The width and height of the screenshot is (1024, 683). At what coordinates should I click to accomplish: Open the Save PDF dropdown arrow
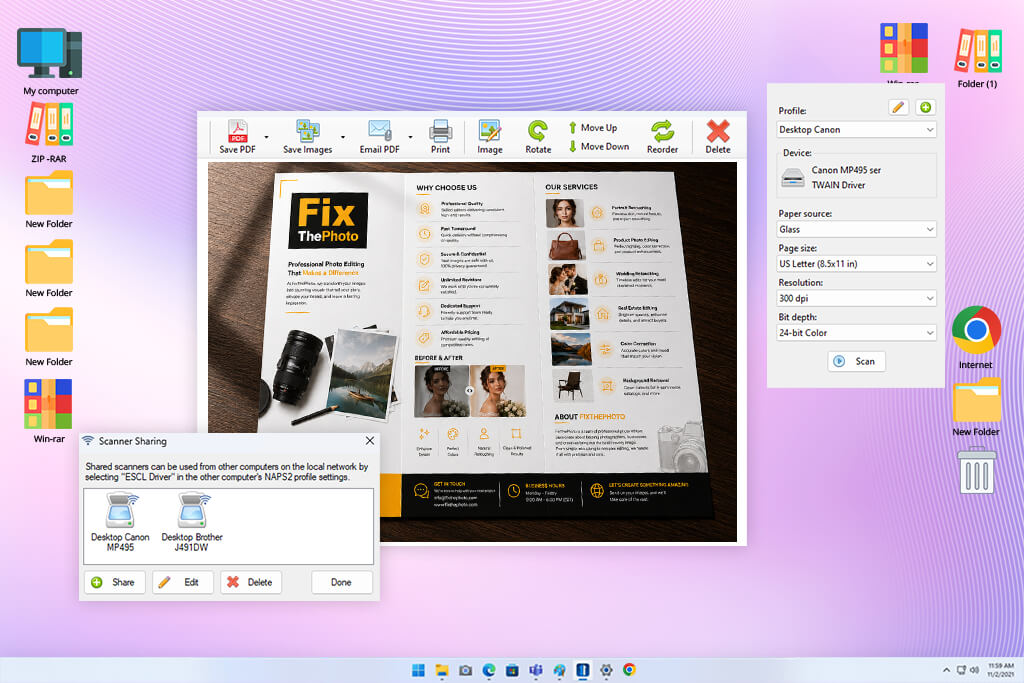(266, 137)
